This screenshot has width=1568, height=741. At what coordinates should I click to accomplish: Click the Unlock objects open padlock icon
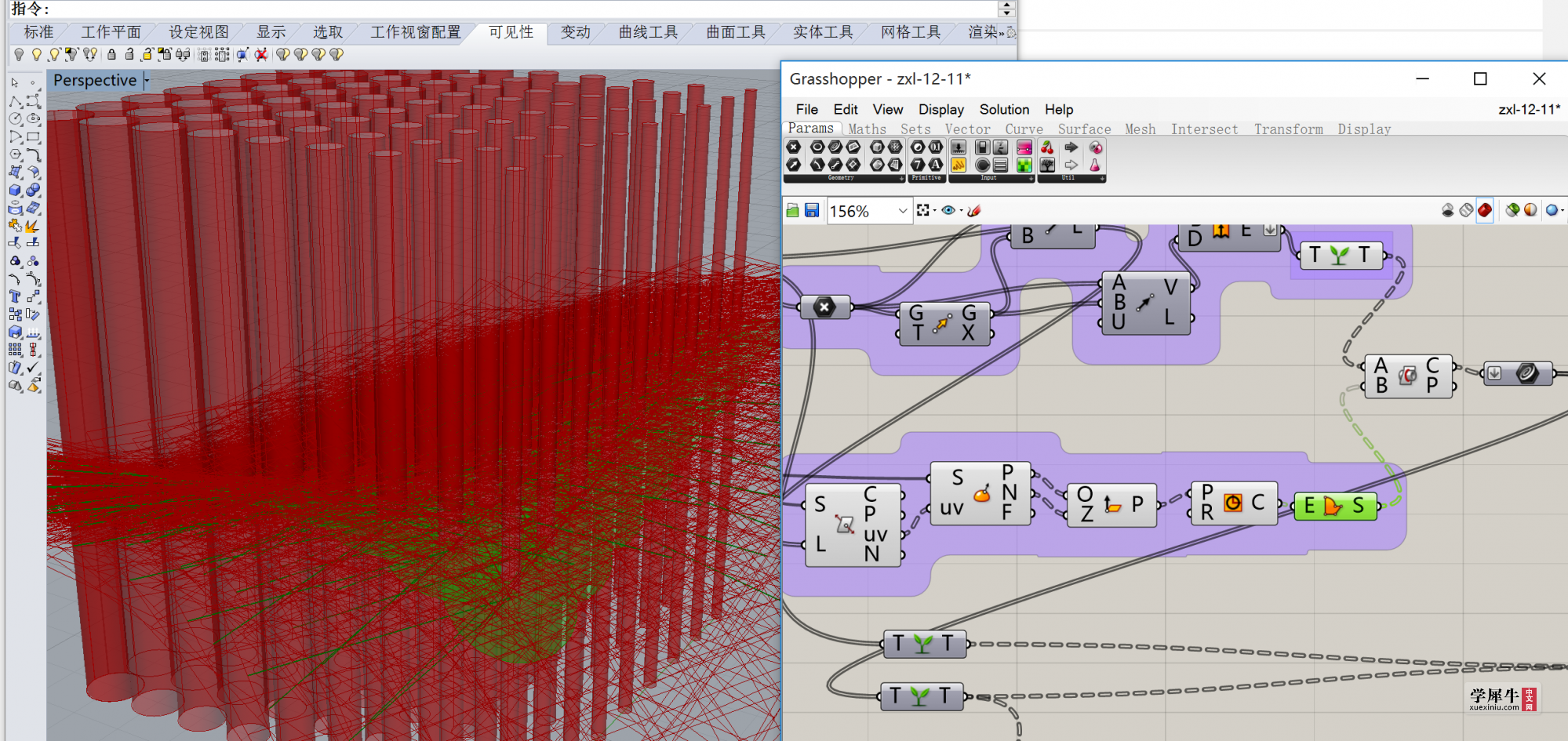tap(129, 54)
